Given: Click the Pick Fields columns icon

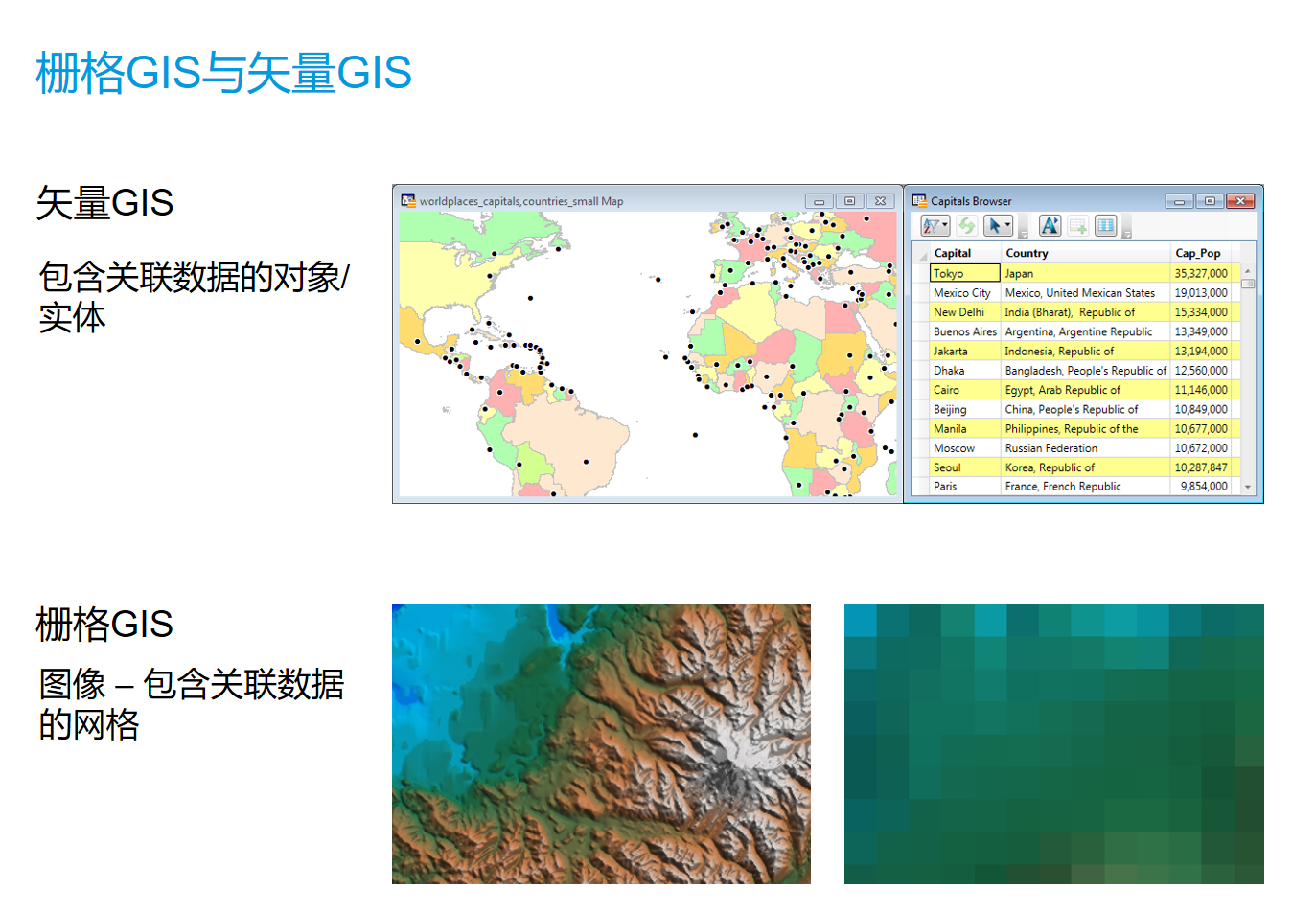Looking at the screenshot, I should point(1105,226).
